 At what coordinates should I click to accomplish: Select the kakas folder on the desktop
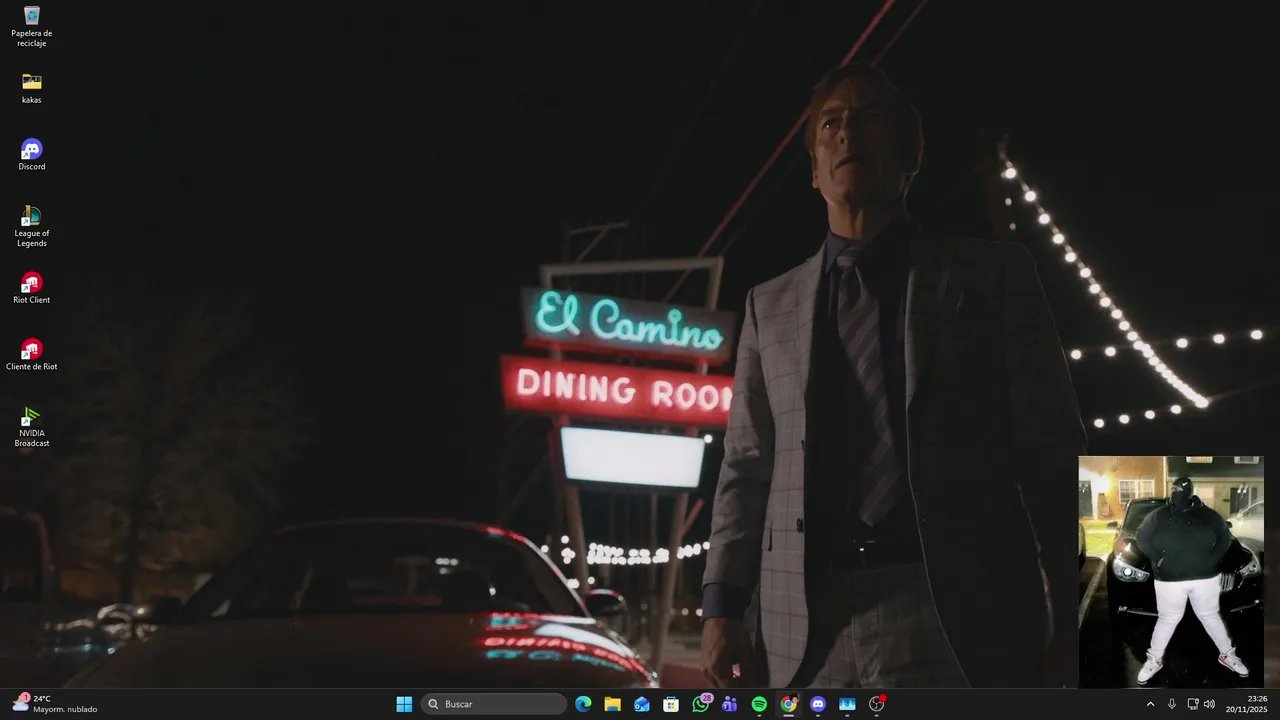tap(32, 88)
